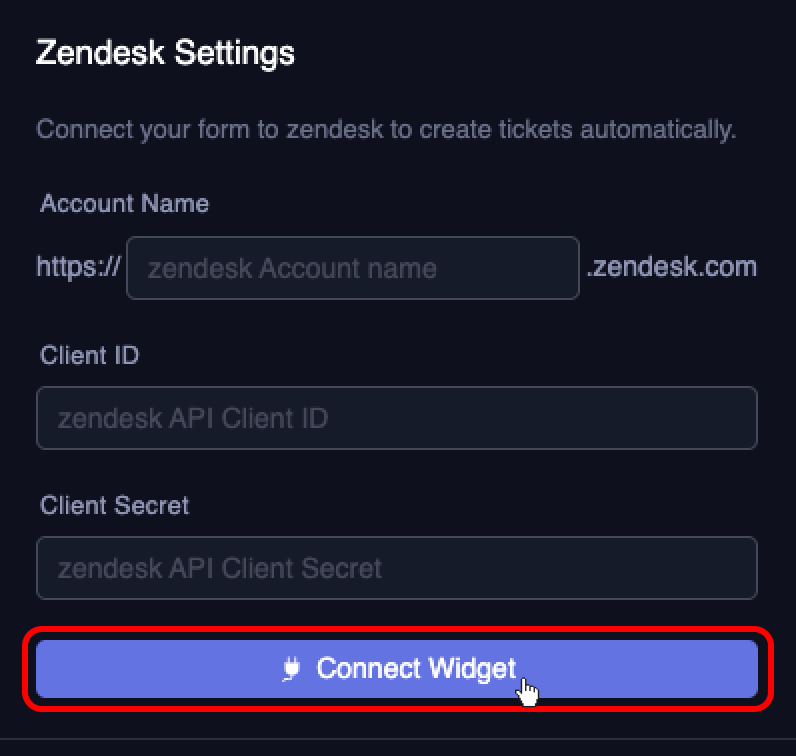Click the Account Name label
Image resolution: width=796 pixels, height=756 pixels.
click(x=124, y=204)
